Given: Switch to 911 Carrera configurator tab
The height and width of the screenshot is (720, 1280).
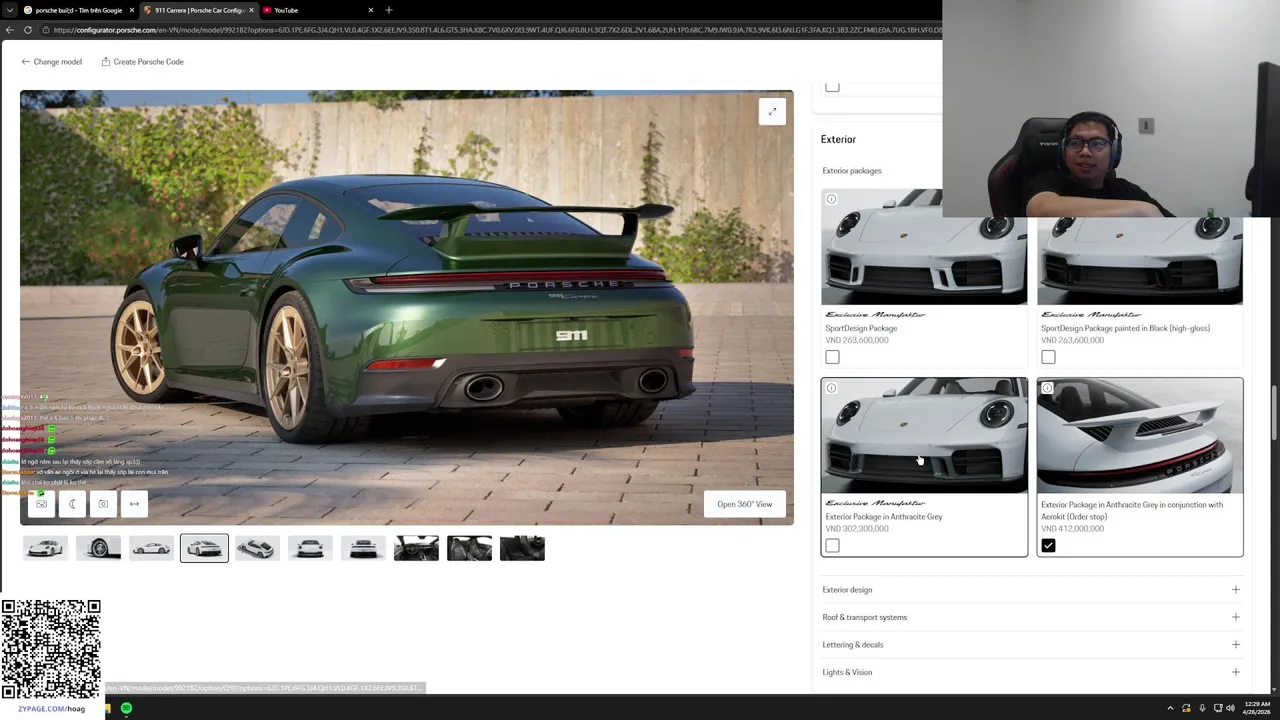Looking at the screenshot, I should (x=199, y=10).
